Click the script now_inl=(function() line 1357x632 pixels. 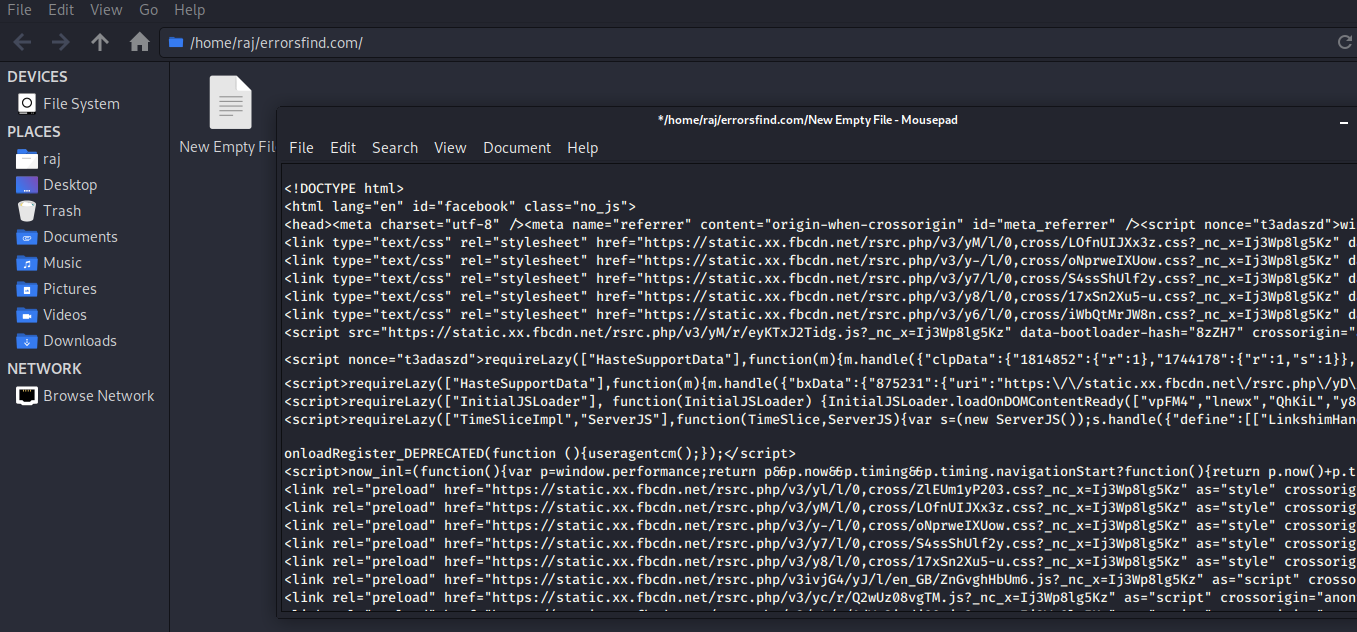coord(820,471)
